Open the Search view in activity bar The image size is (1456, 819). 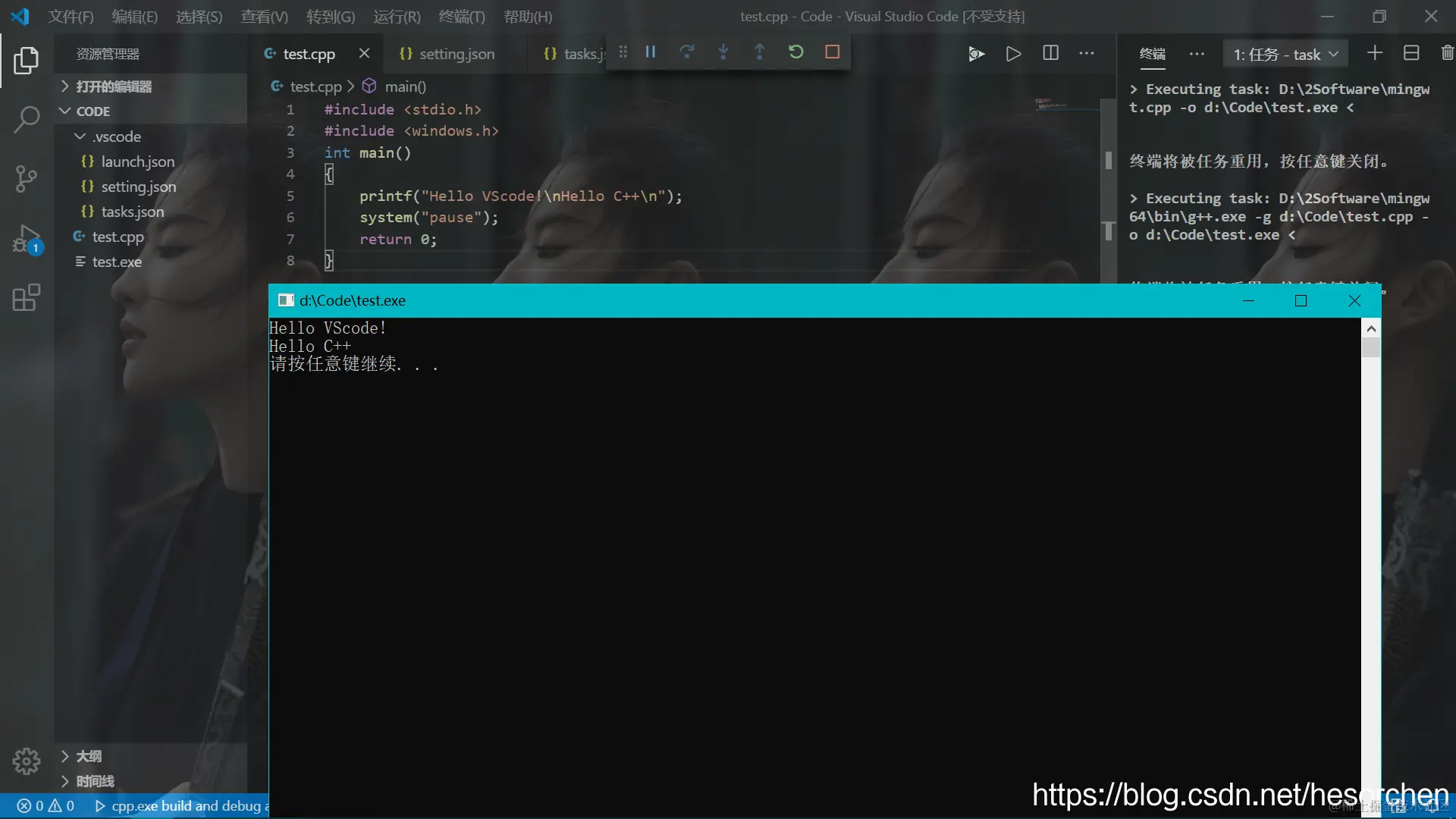[x=27, y=119]
